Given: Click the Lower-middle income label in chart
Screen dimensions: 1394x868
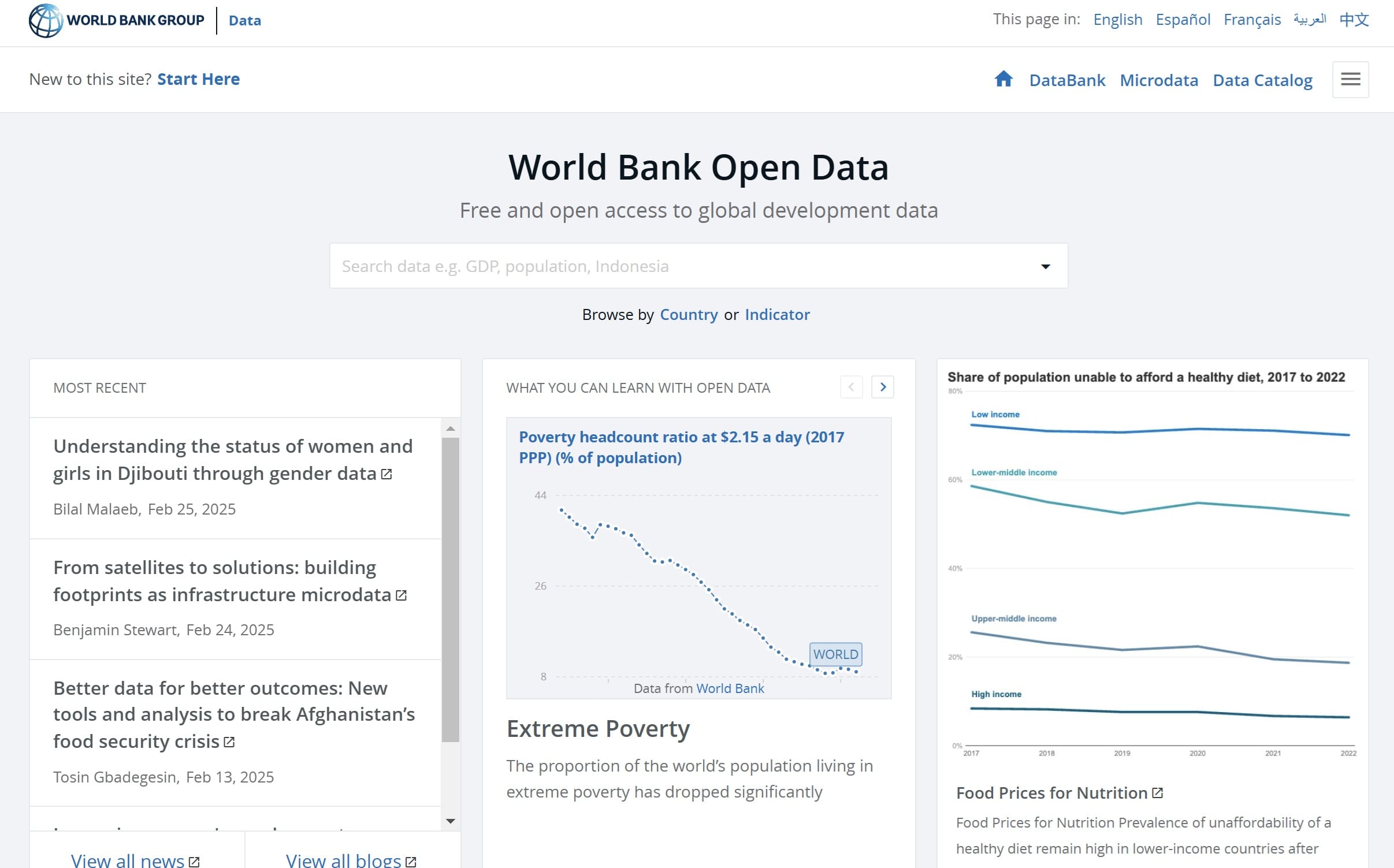Looking at the screenshot, I should click(1014, 472).
